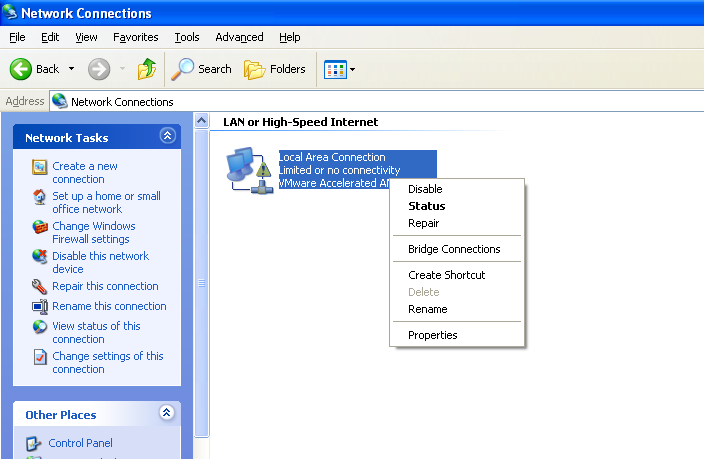The width and height of the screenshot is (704, 459).
Task: Click the Control Panel icon in Other Places
Action: (x=34, y=444)
